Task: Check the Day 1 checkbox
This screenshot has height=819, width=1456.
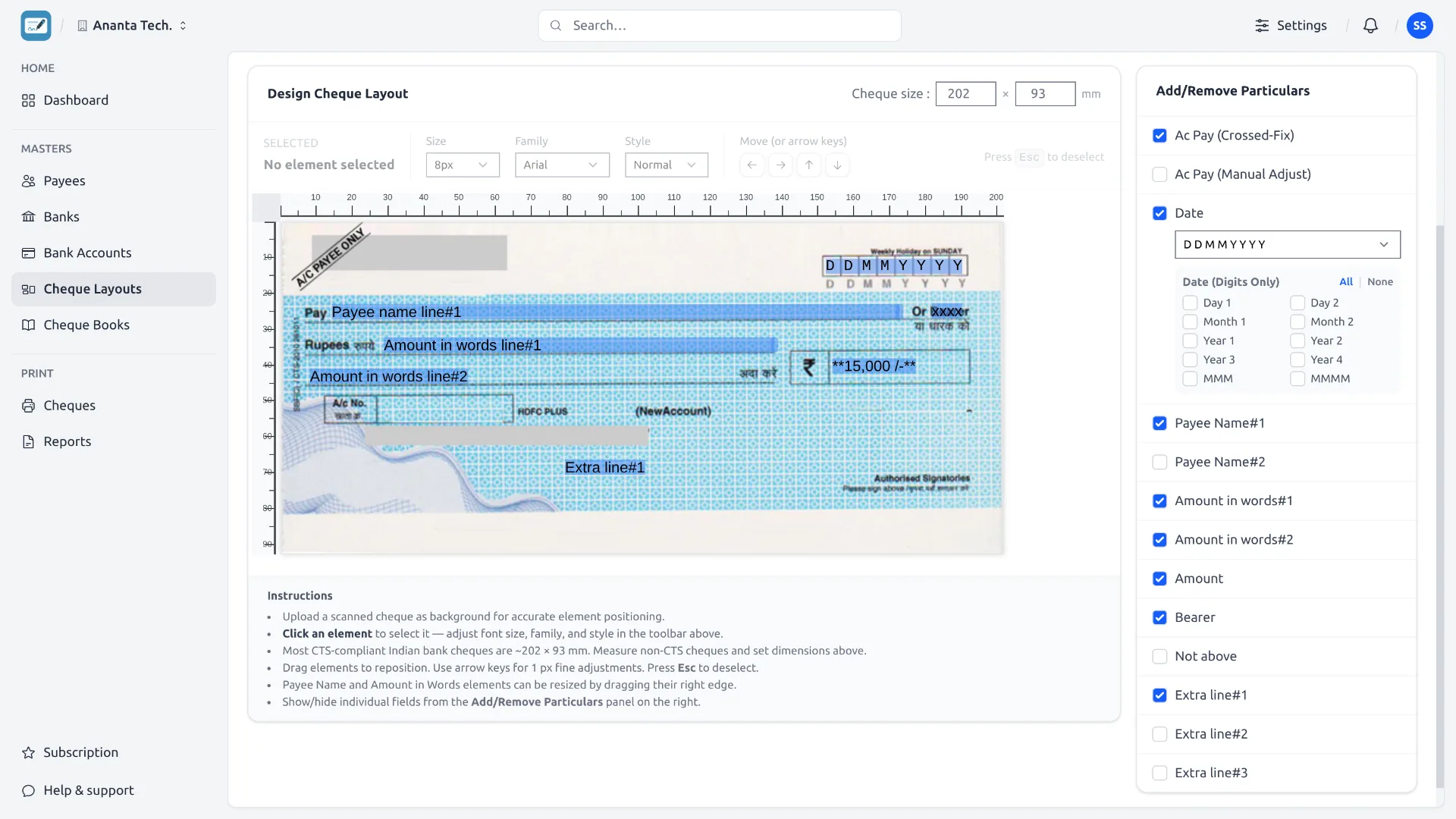Action: [x=1190, y=303]
